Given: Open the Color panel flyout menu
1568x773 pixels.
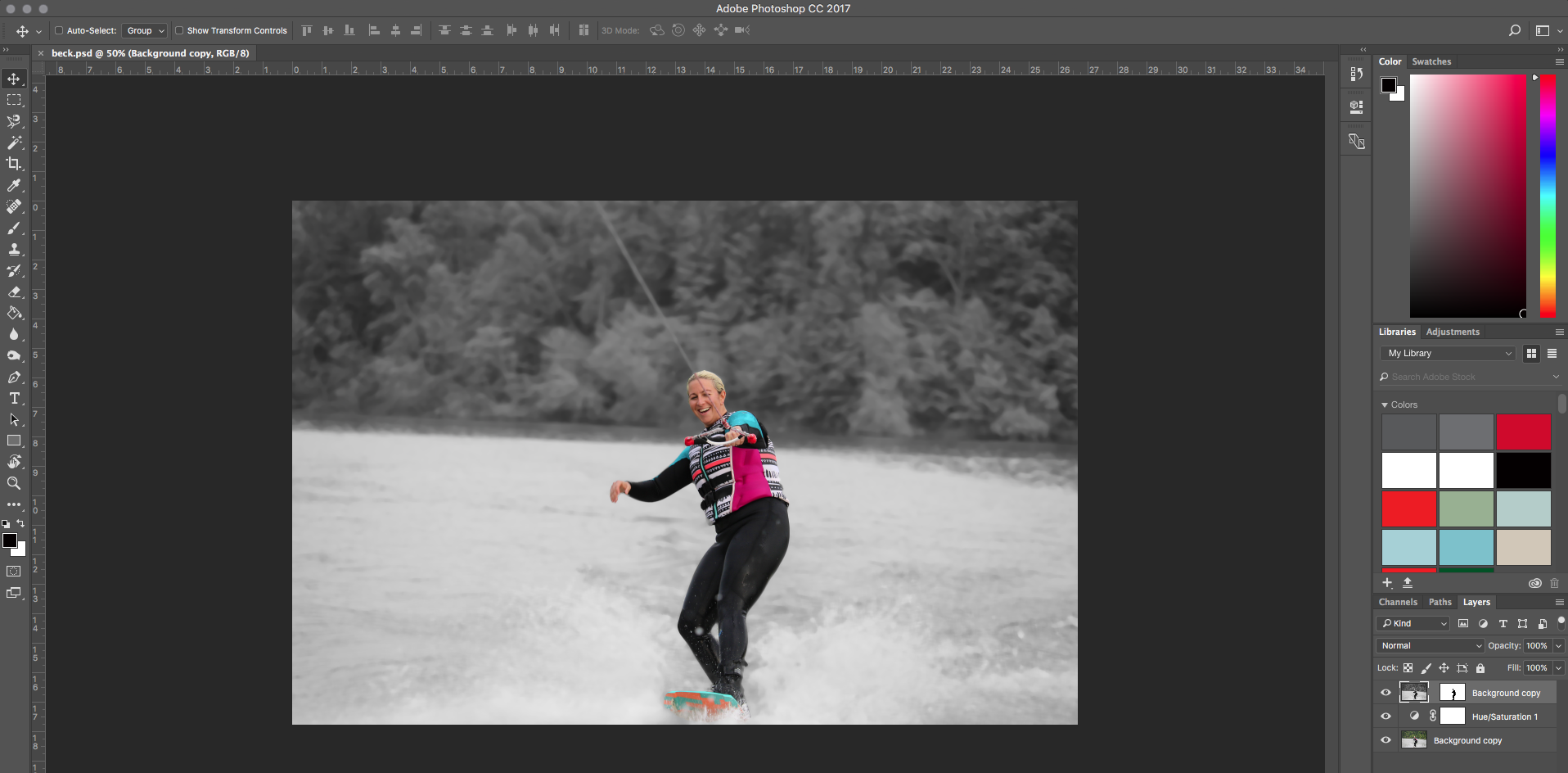Looking at the screenshot, I should 1560,62.
